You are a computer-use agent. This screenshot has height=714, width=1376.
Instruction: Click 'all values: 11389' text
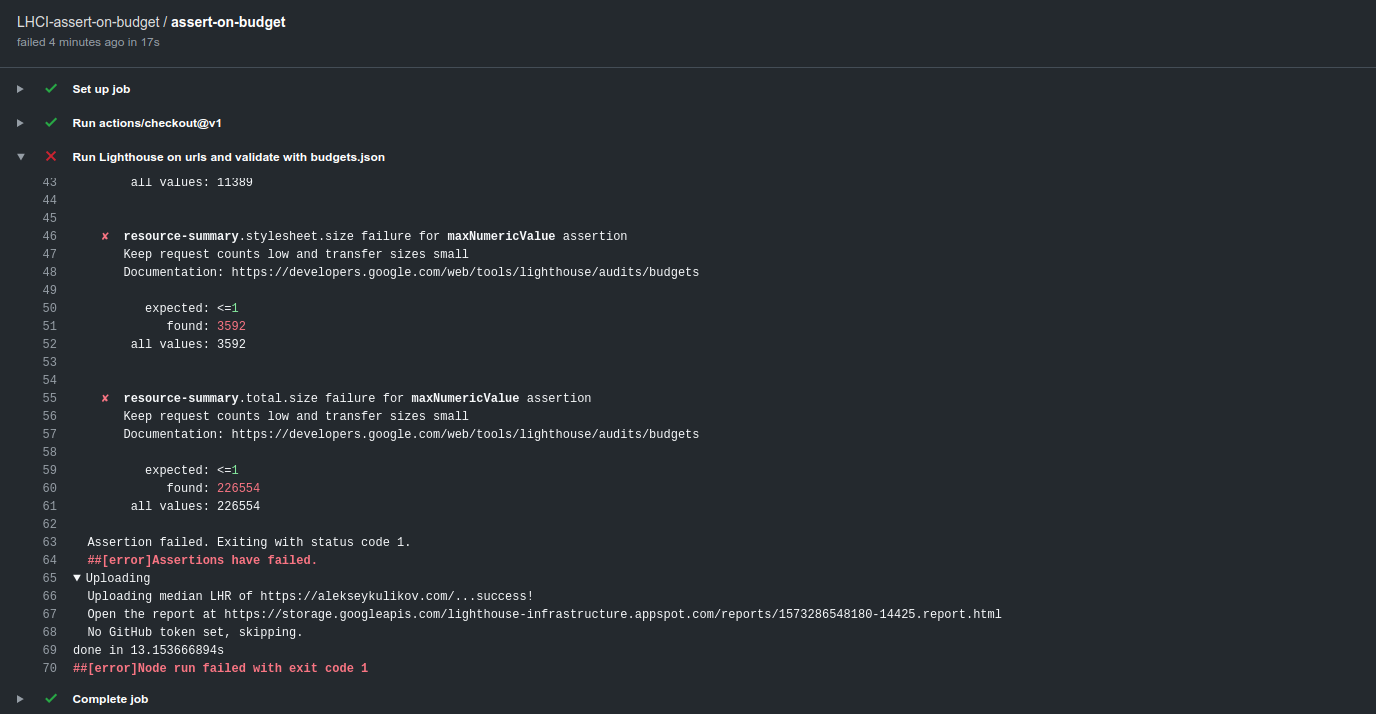(x=192, y=182)
